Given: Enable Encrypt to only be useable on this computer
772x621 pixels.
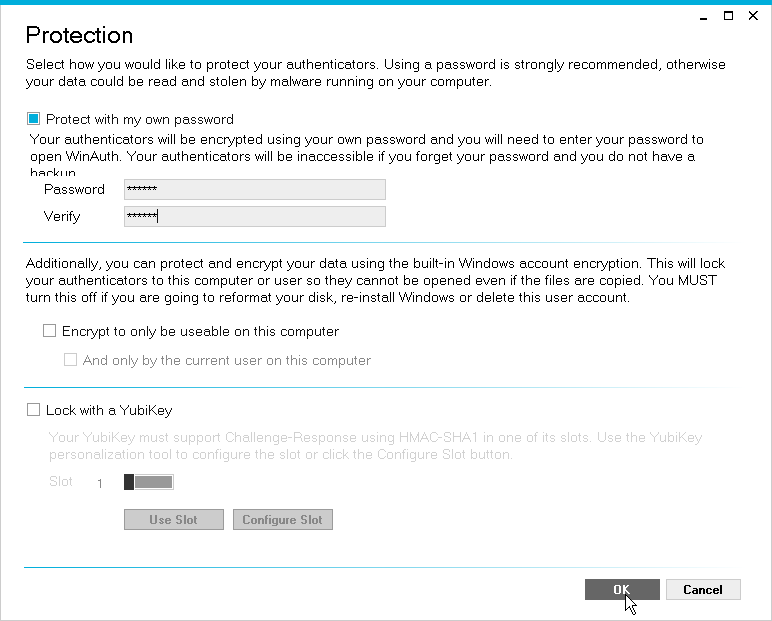Looking at the screenshot, I should [49, 331].
